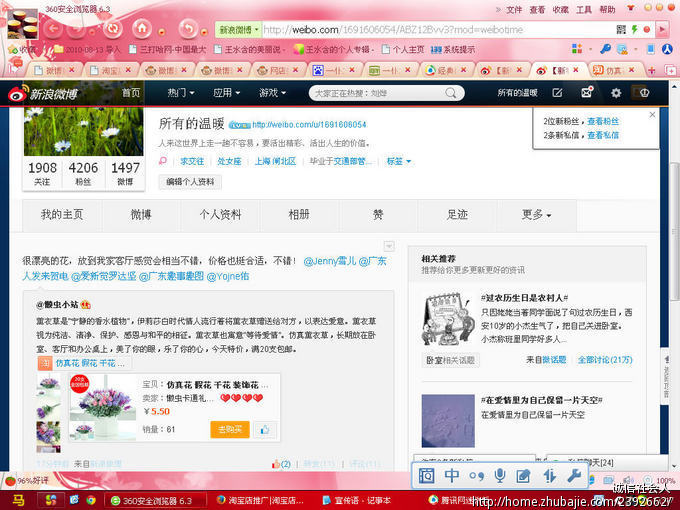Click the Weibo search magnifier icon

pos(451,93)
